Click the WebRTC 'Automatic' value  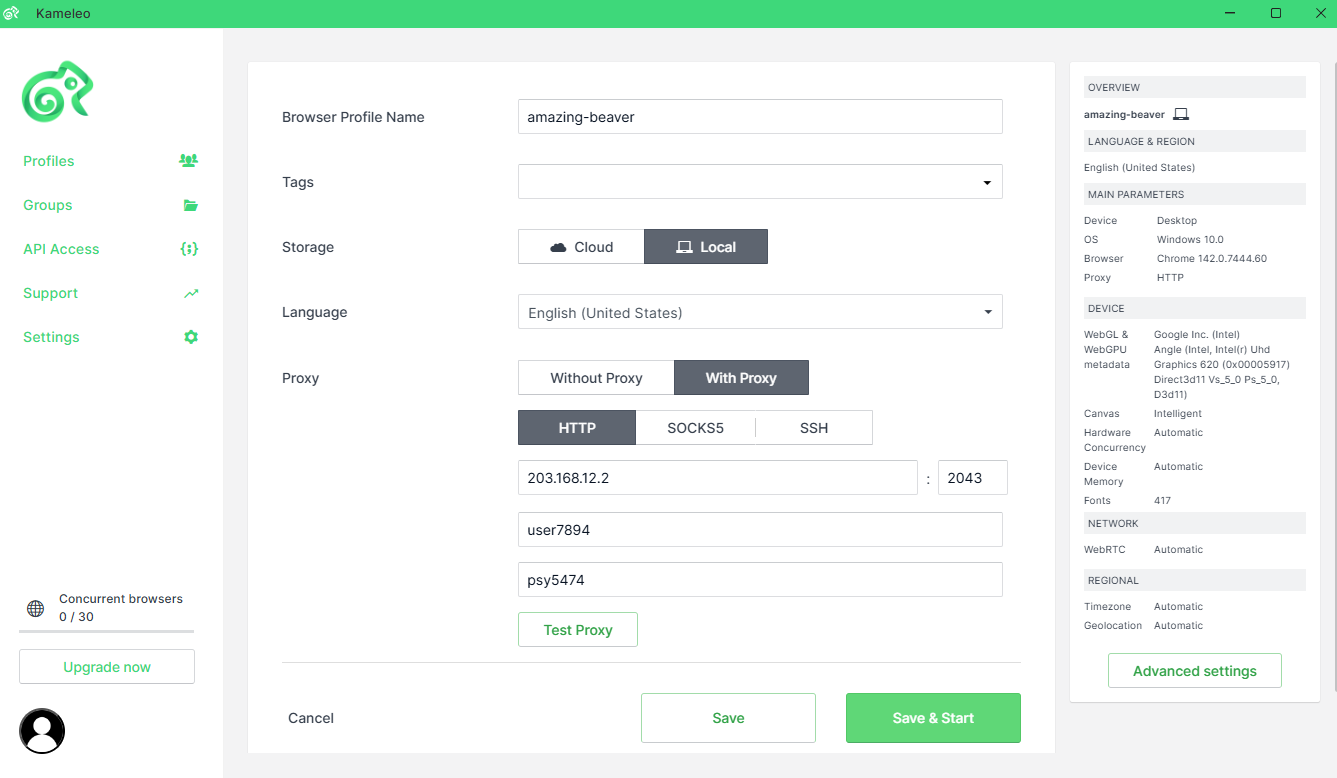[1178, 550]
